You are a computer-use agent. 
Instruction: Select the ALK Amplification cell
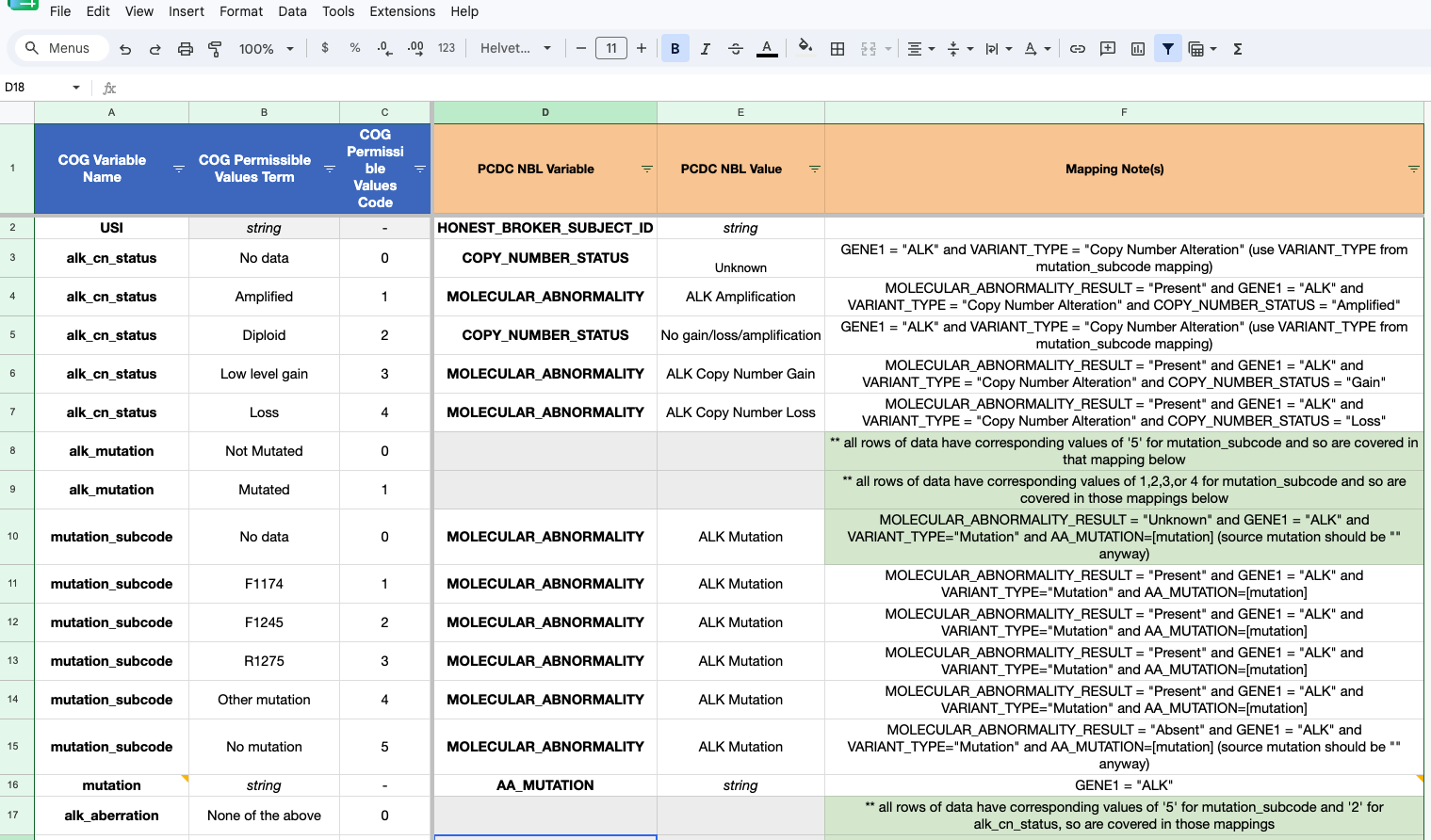pyautogui.click(x=740, y=297)
